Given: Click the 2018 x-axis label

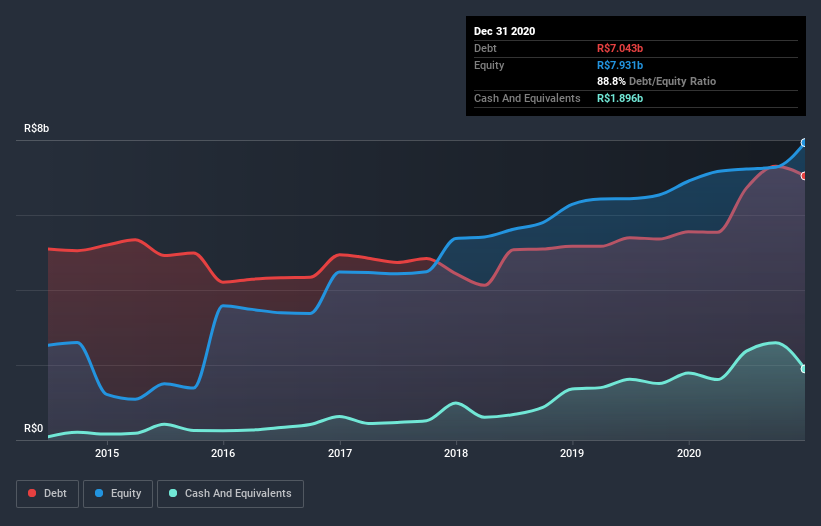Looking at the screenshot, I should [456, 453].
